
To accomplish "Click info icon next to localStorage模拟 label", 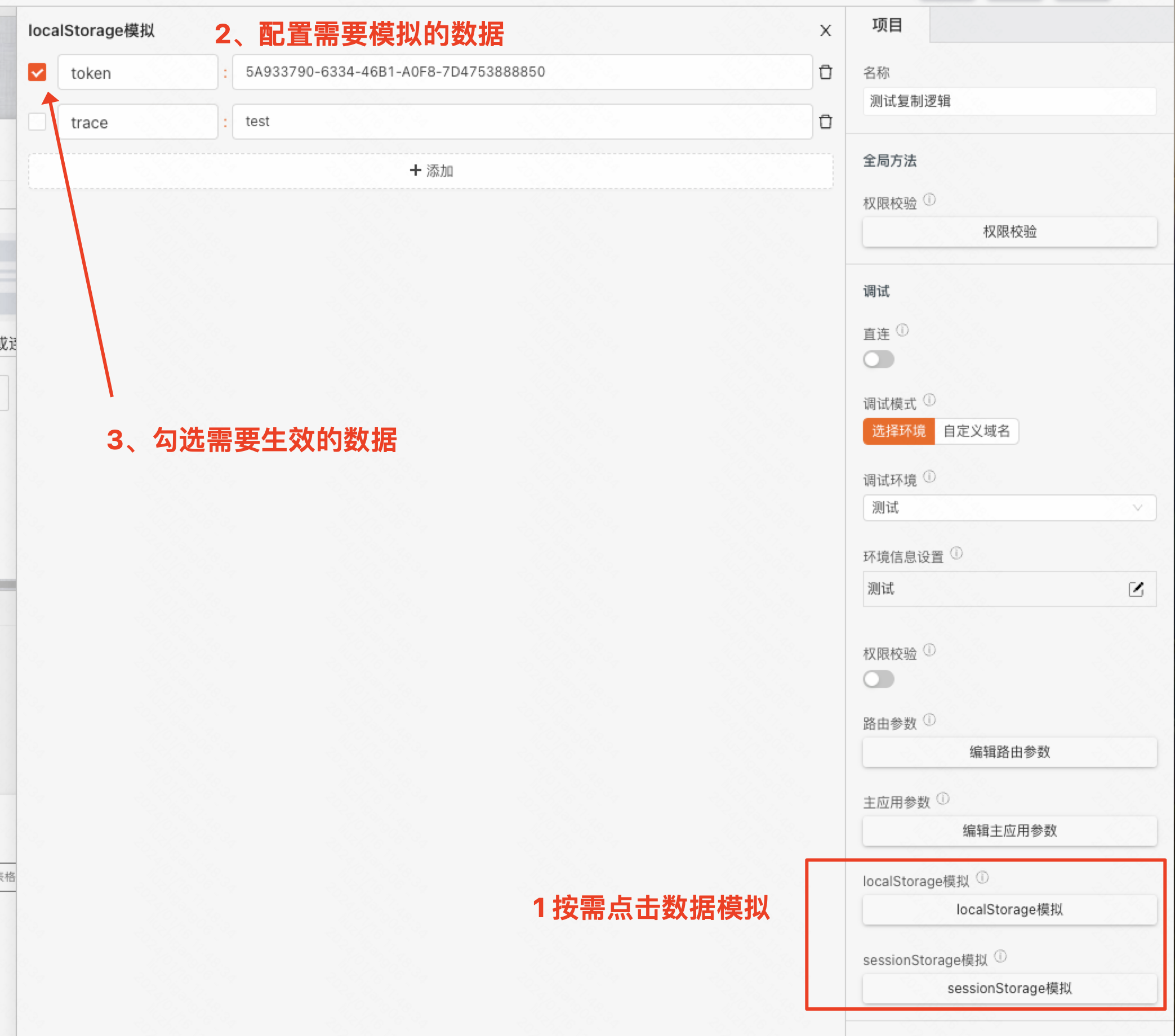I will click(982, 877).
